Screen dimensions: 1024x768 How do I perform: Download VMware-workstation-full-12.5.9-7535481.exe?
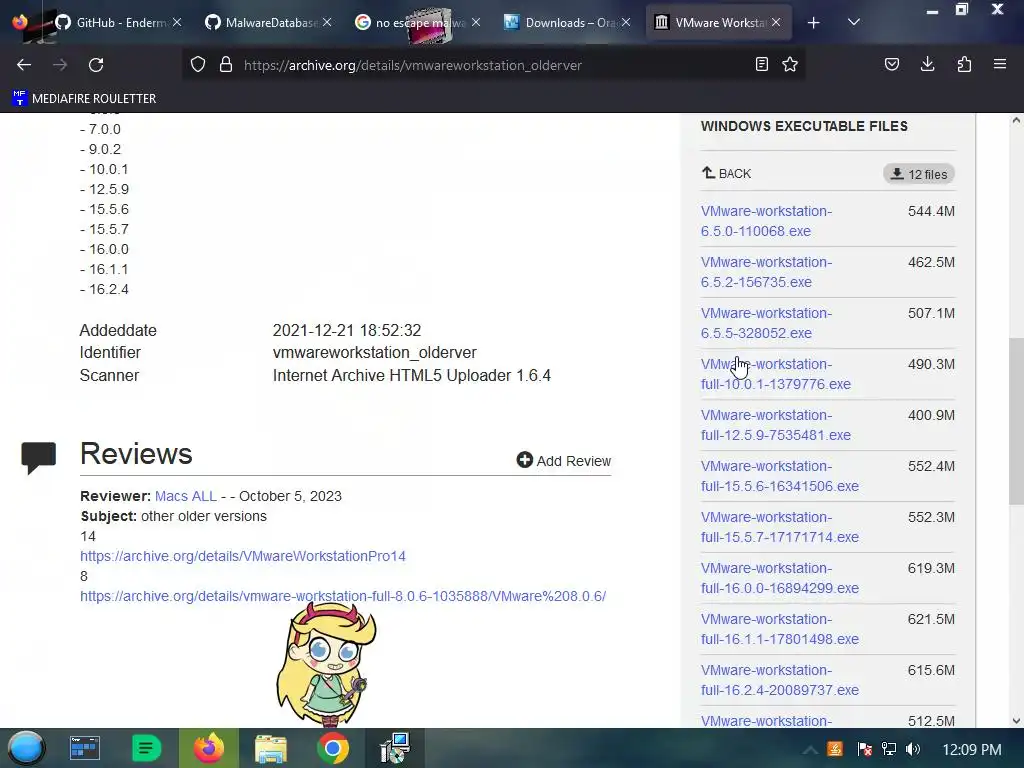click(x=776, y=424)
